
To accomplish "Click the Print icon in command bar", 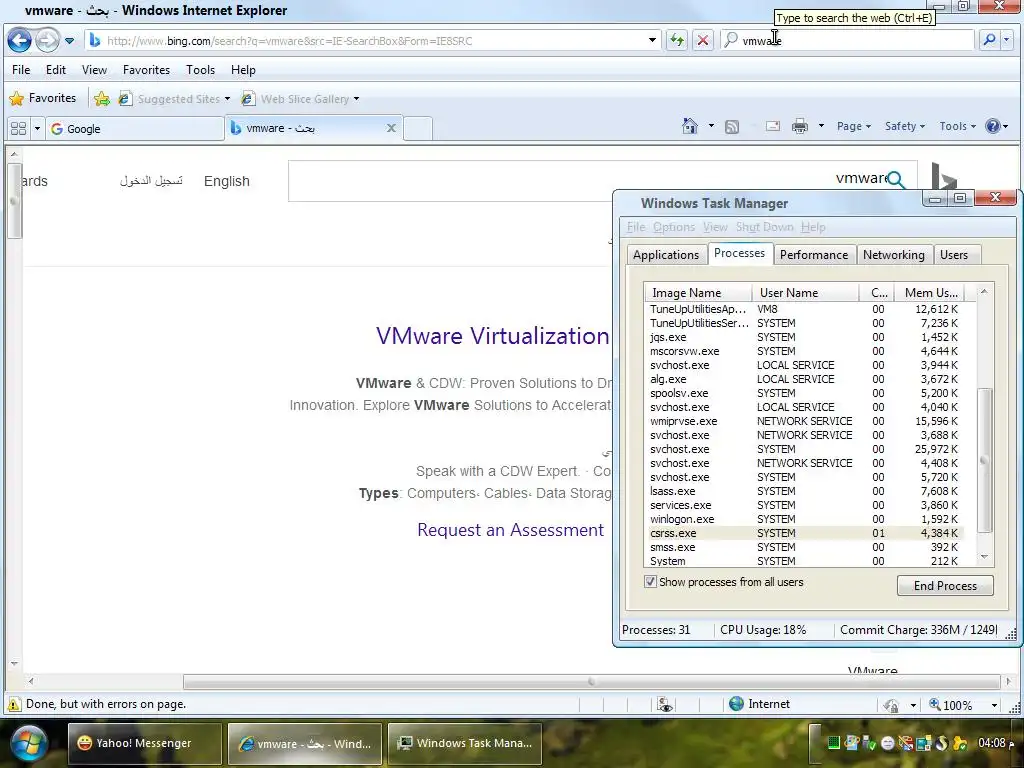I will click(800, 126).
